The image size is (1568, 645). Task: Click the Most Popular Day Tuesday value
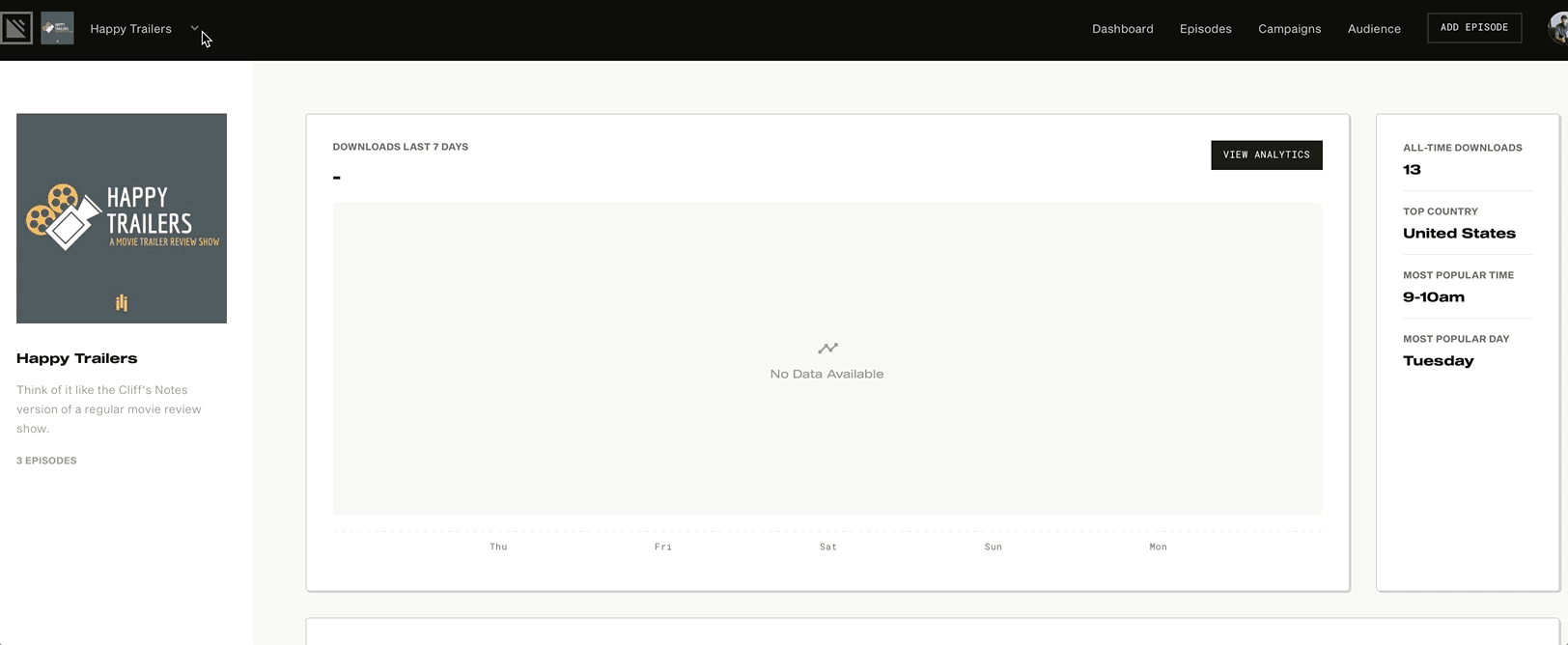coord(1439,361)
